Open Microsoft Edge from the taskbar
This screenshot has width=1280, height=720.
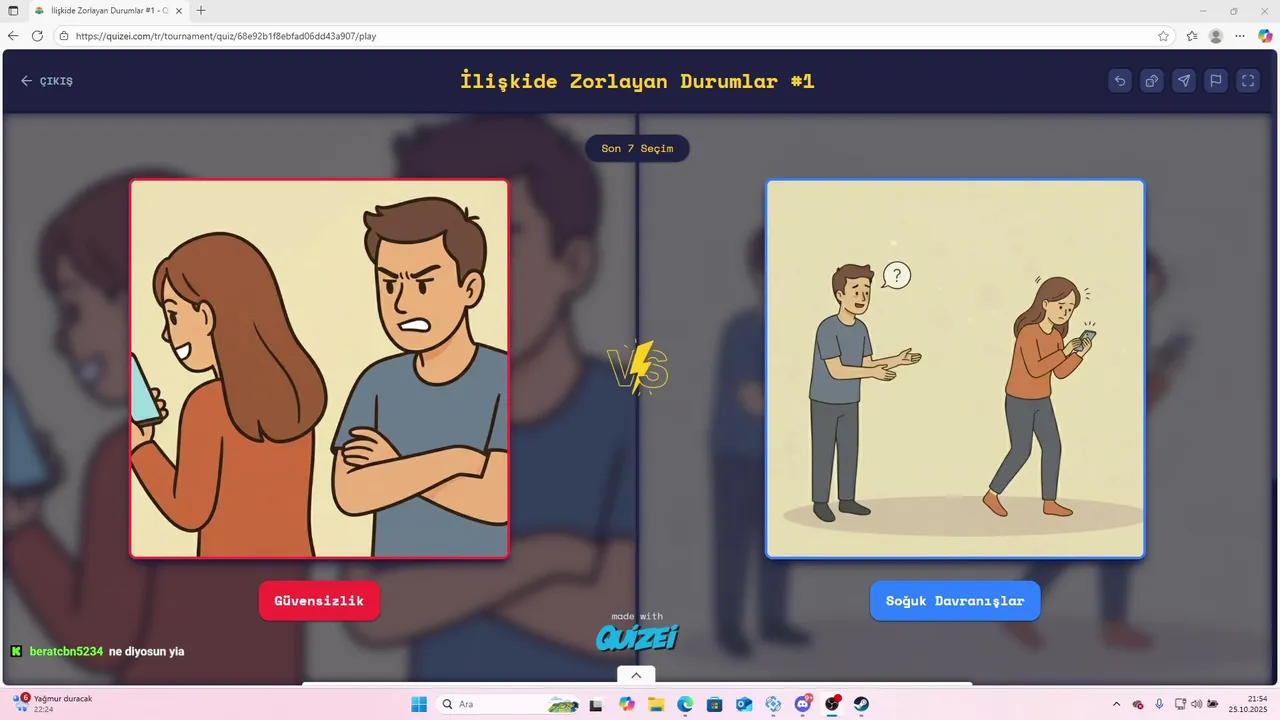coord(685,704)
